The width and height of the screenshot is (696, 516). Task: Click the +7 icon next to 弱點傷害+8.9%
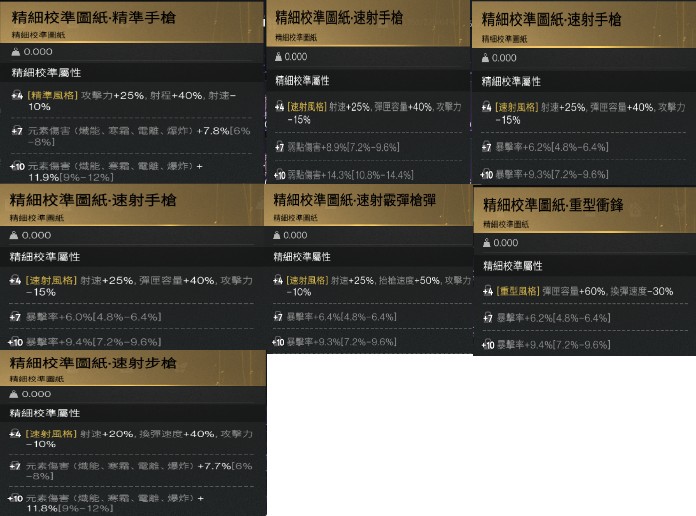click(x=279, y=147)
